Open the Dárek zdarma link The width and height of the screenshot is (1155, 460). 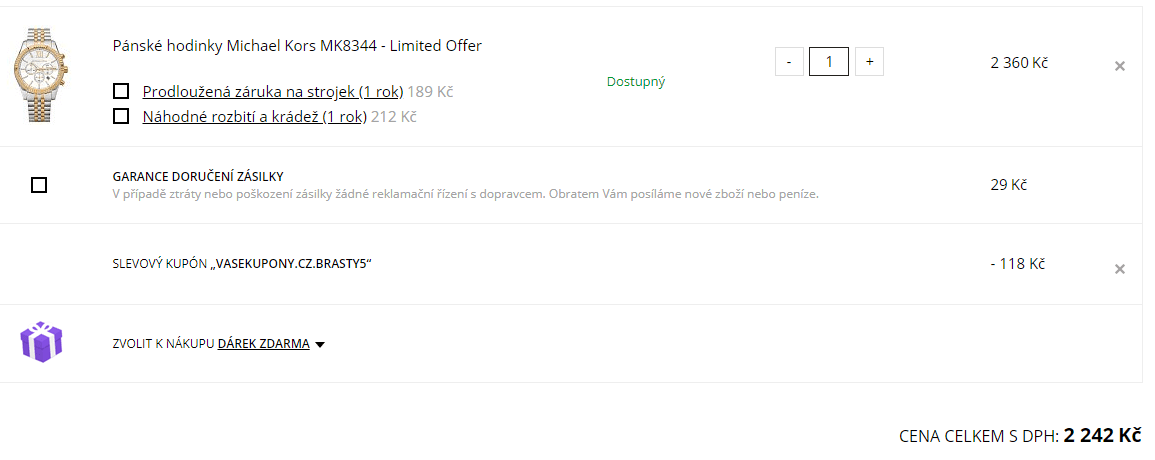click(263, 344)
